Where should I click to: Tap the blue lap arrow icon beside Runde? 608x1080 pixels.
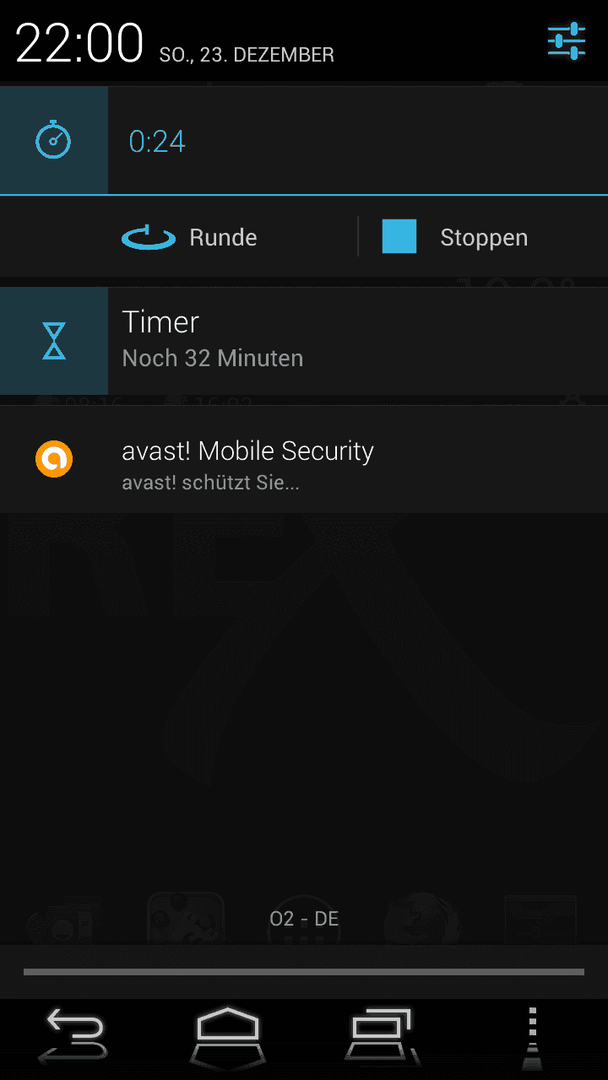pyautogui.click(x=150, y=238)
